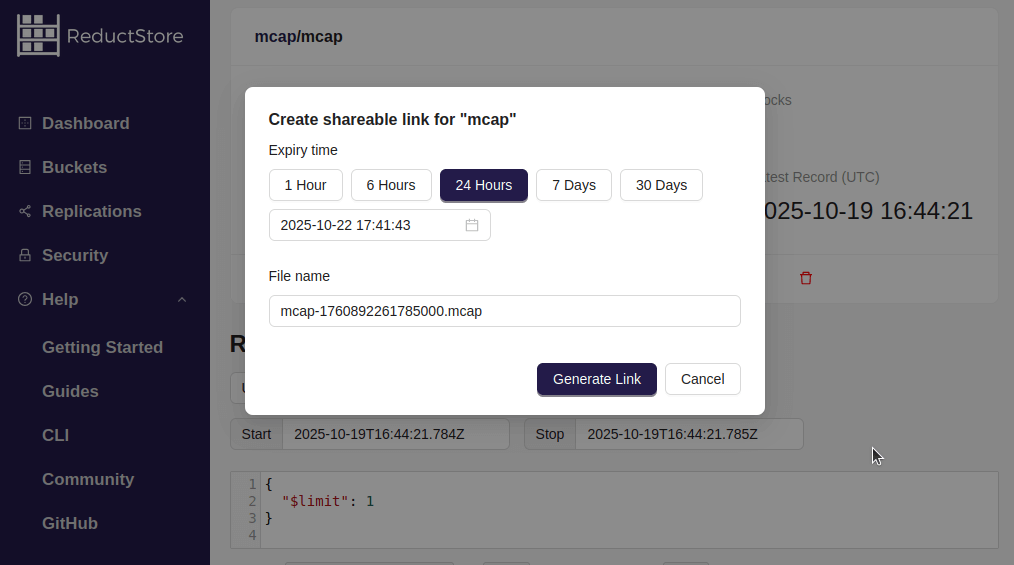Click the red trash delete icon
Screen dimensions: 1014x565
806,278
